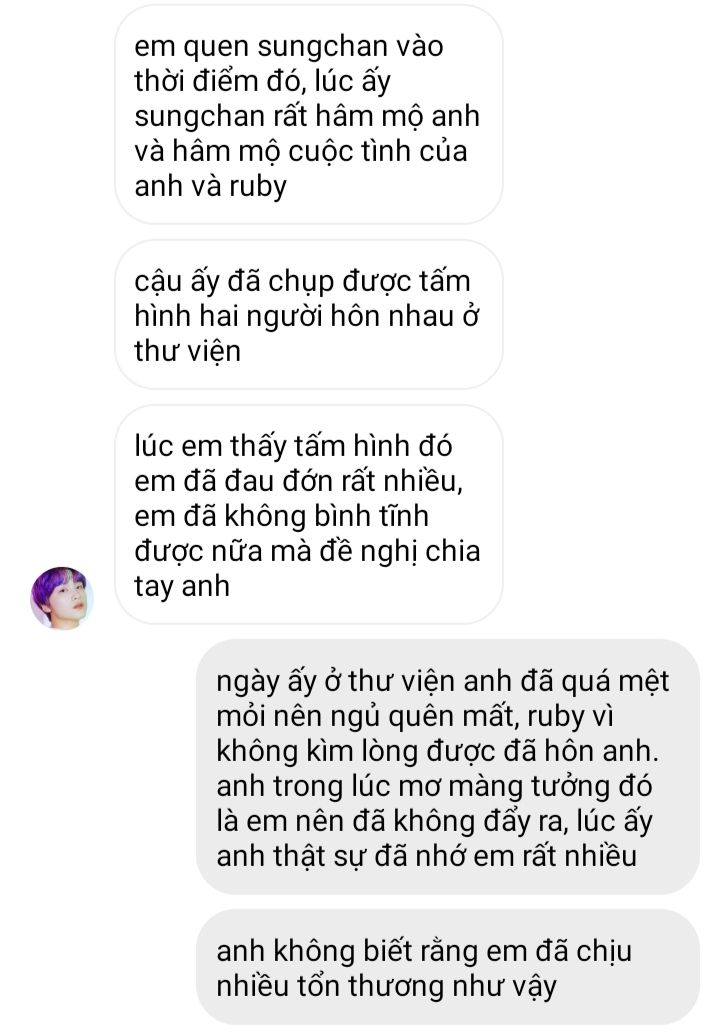719x1035 pixels.
Task: Tap the message about "chụp được tấm hình"
Action: click(308, 315)
